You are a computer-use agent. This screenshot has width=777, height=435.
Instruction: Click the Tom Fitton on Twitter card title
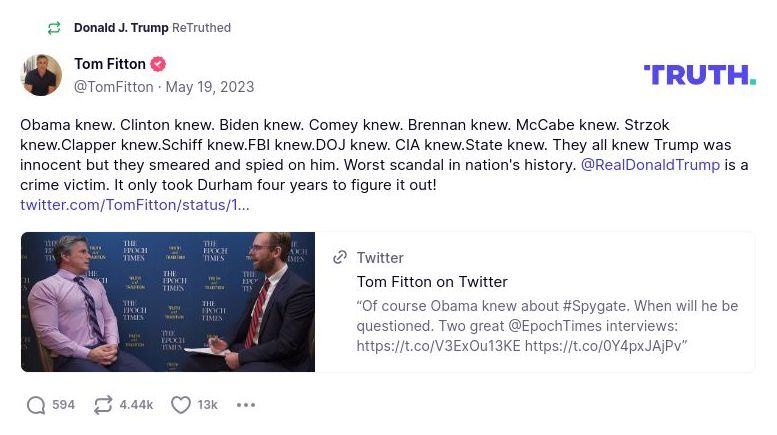pyautogui.click(x=432, y=282)
